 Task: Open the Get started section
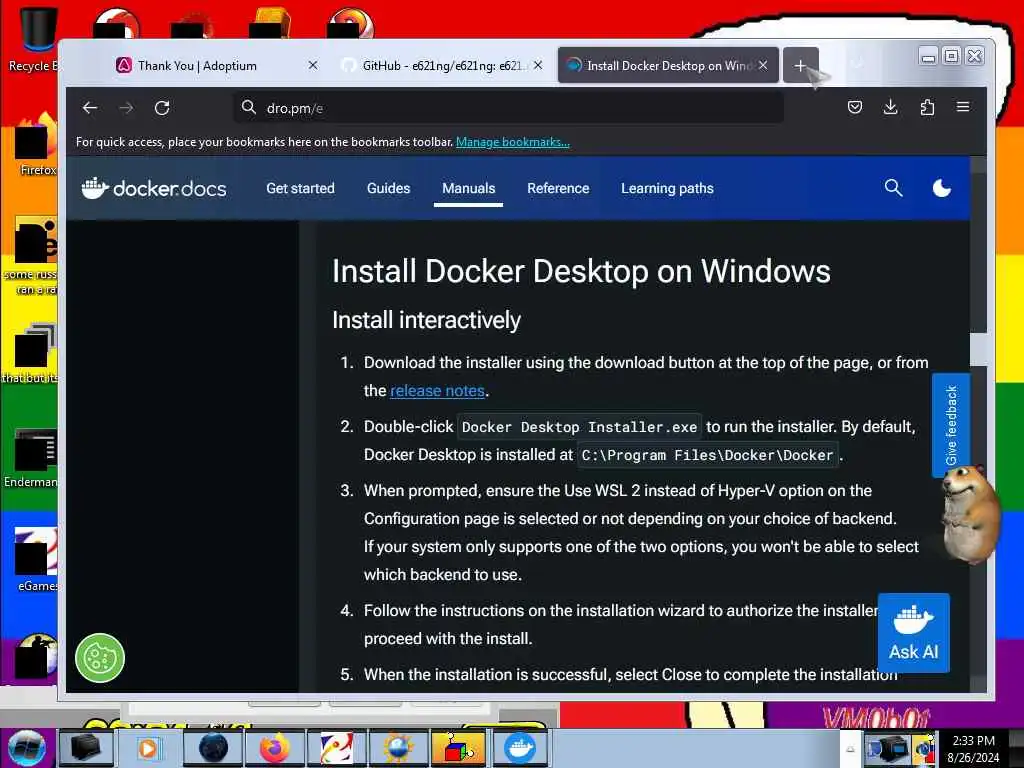click(300, 188)
